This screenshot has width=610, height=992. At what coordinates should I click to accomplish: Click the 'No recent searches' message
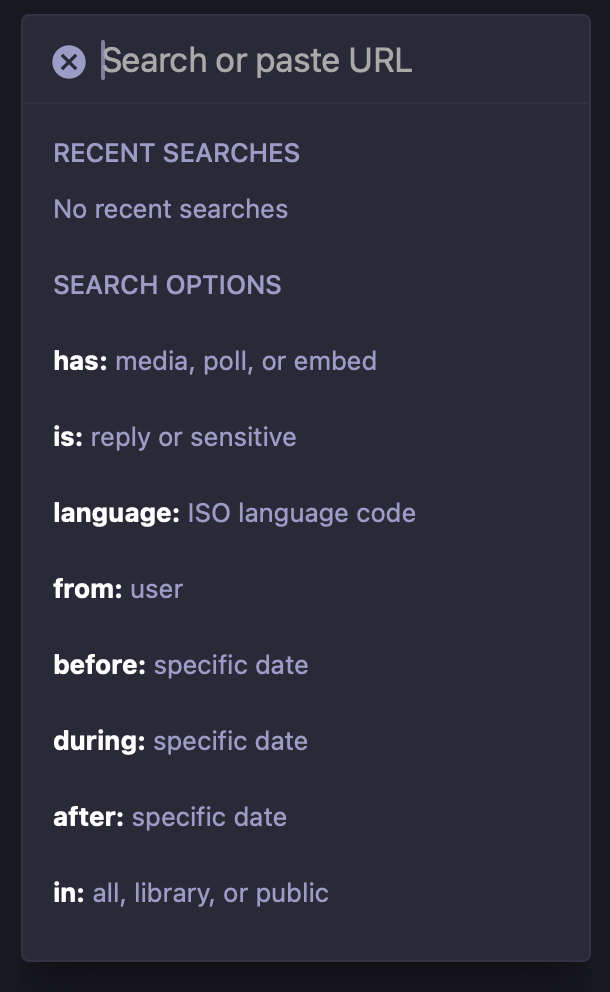171,209
